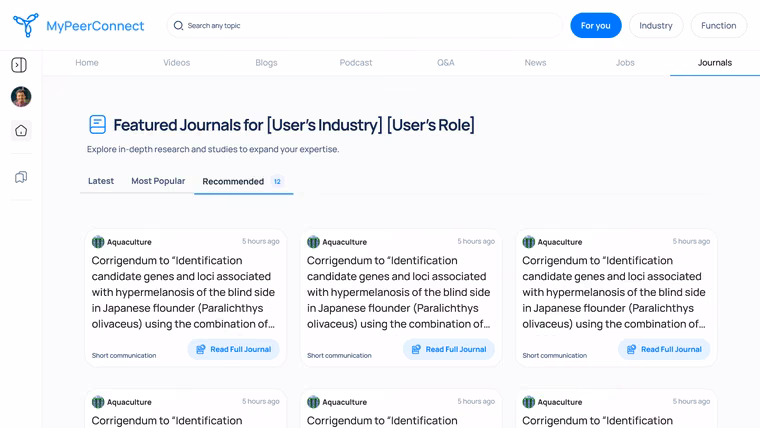Viewport: 760px width, 428px height.
Task: Click 5 hours ago on middle top card
Action: tap(476, 241)
